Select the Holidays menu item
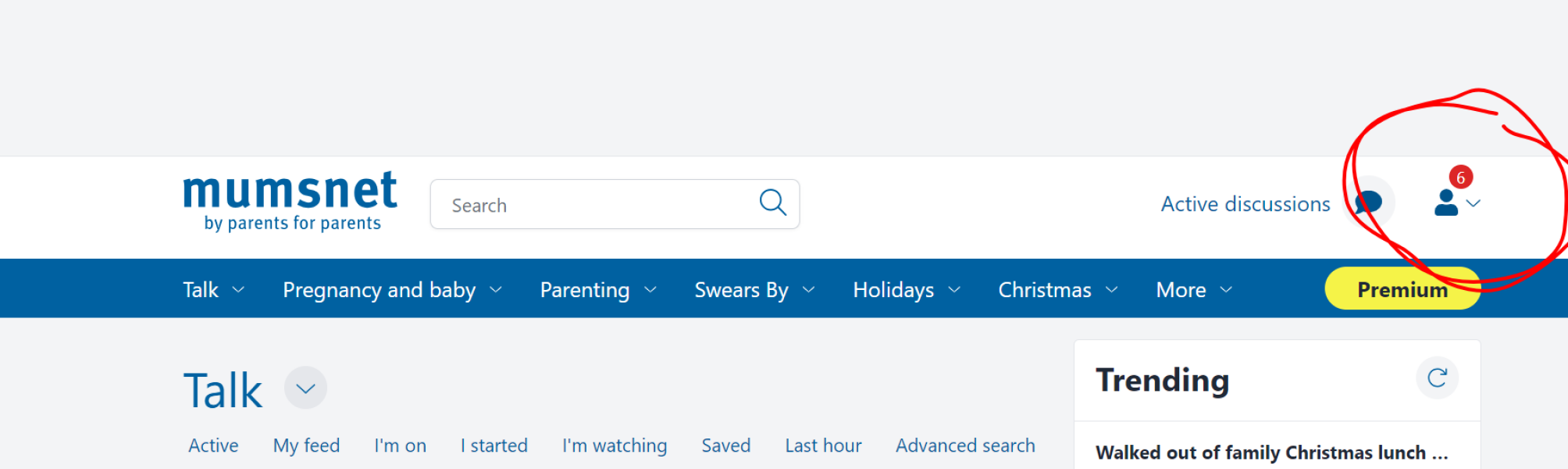The width and height of the screenshot is (1568, 469). 893,289
